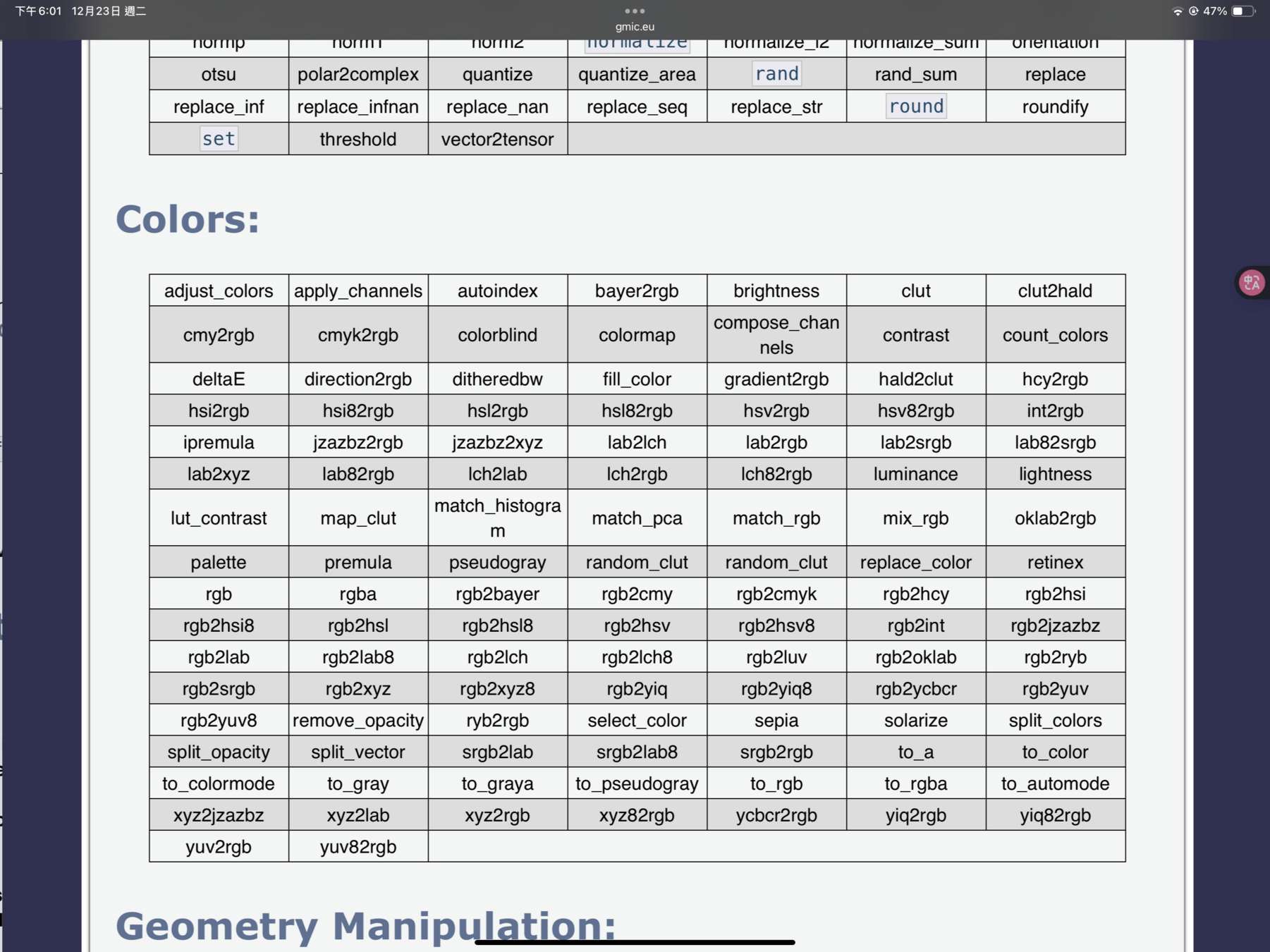Select luminance command
Screen dimensions: 1270x952
coord(916,474)
